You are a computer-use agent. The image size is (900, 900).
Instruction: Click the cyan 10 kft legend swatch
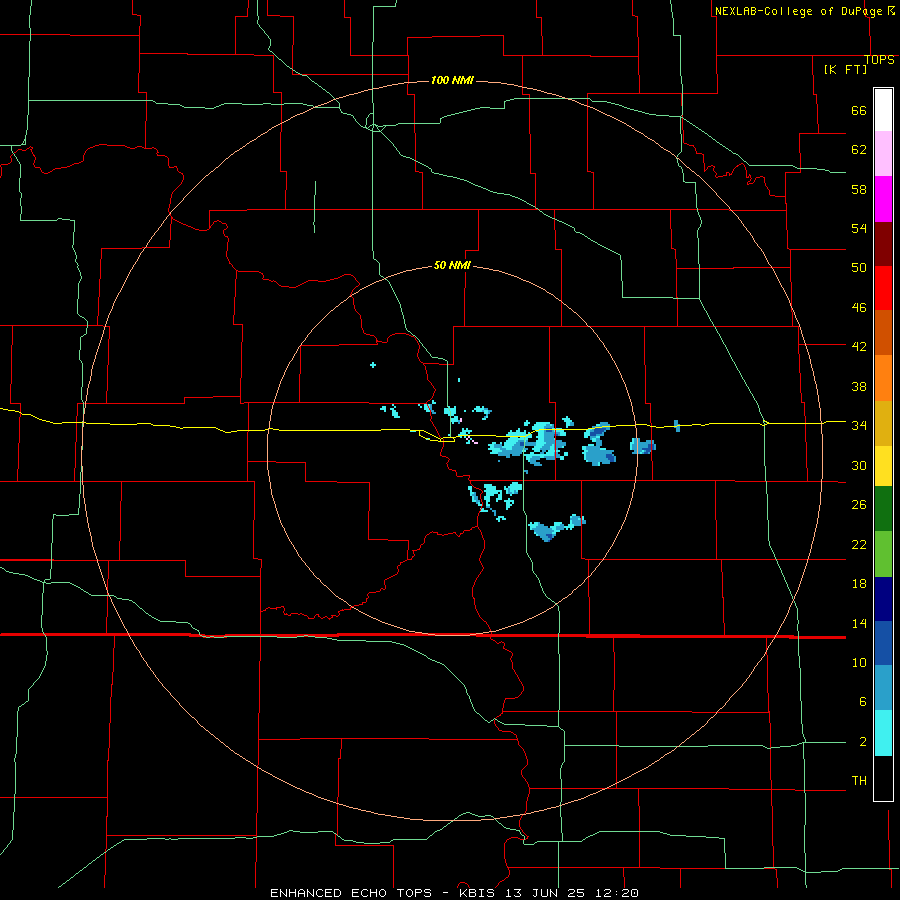[883, 733]
